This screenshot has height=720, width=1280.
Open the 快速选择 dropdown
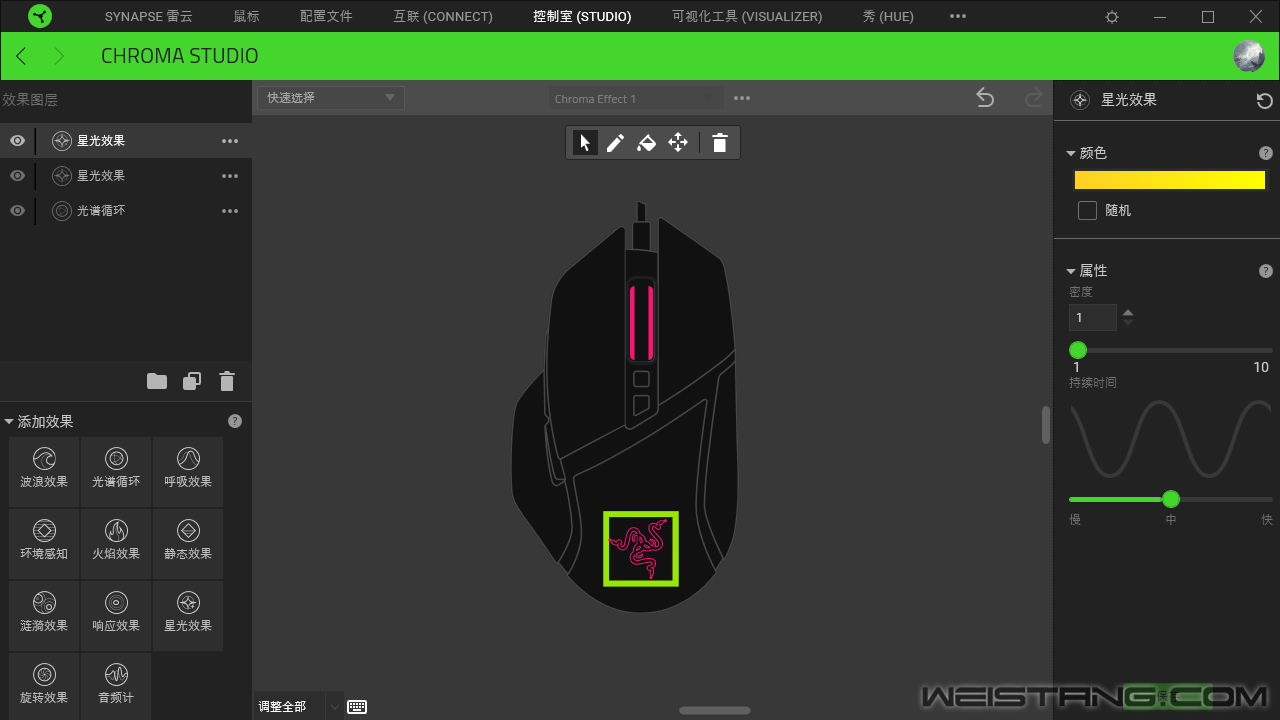[x=331, y=98]
